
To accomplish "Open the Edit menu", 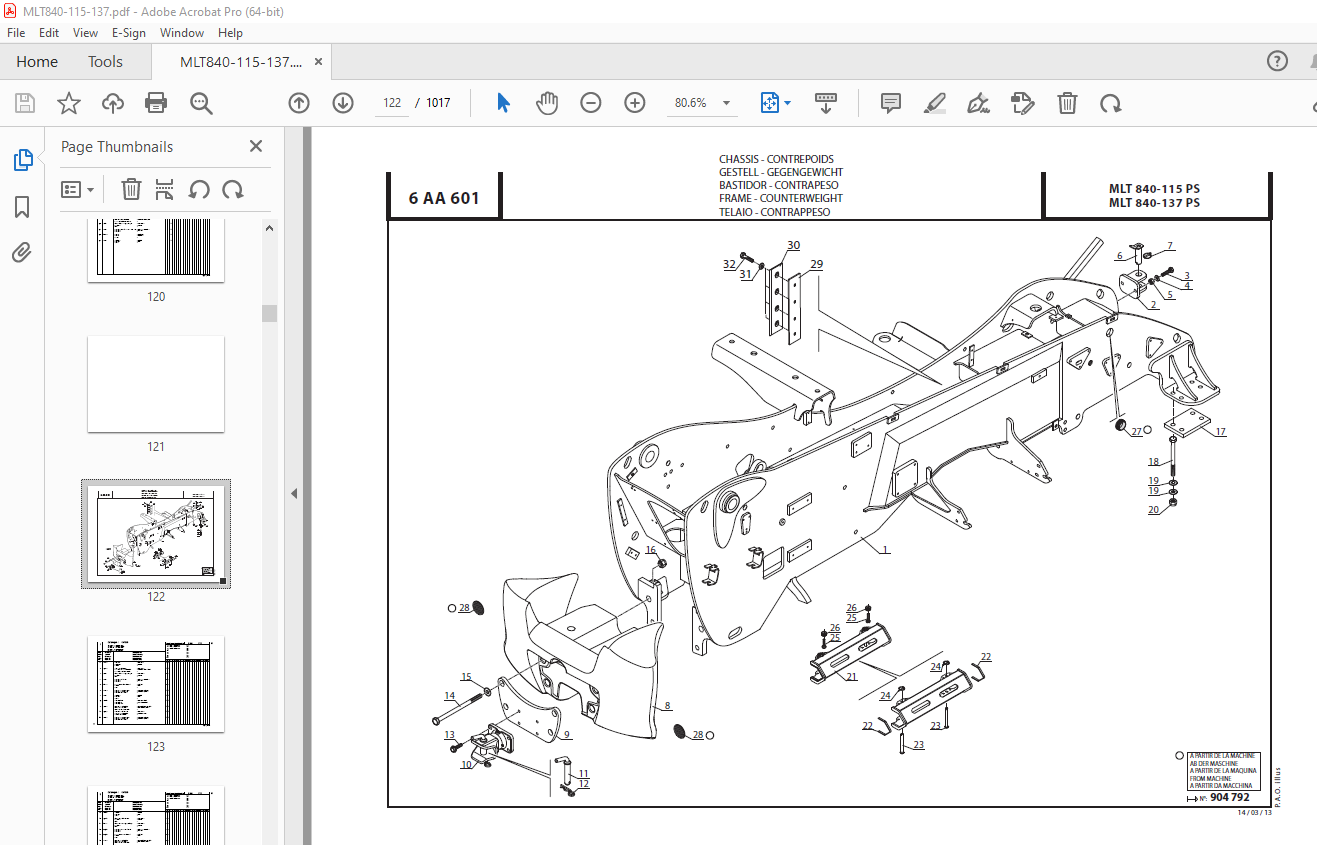I will 49,33.
